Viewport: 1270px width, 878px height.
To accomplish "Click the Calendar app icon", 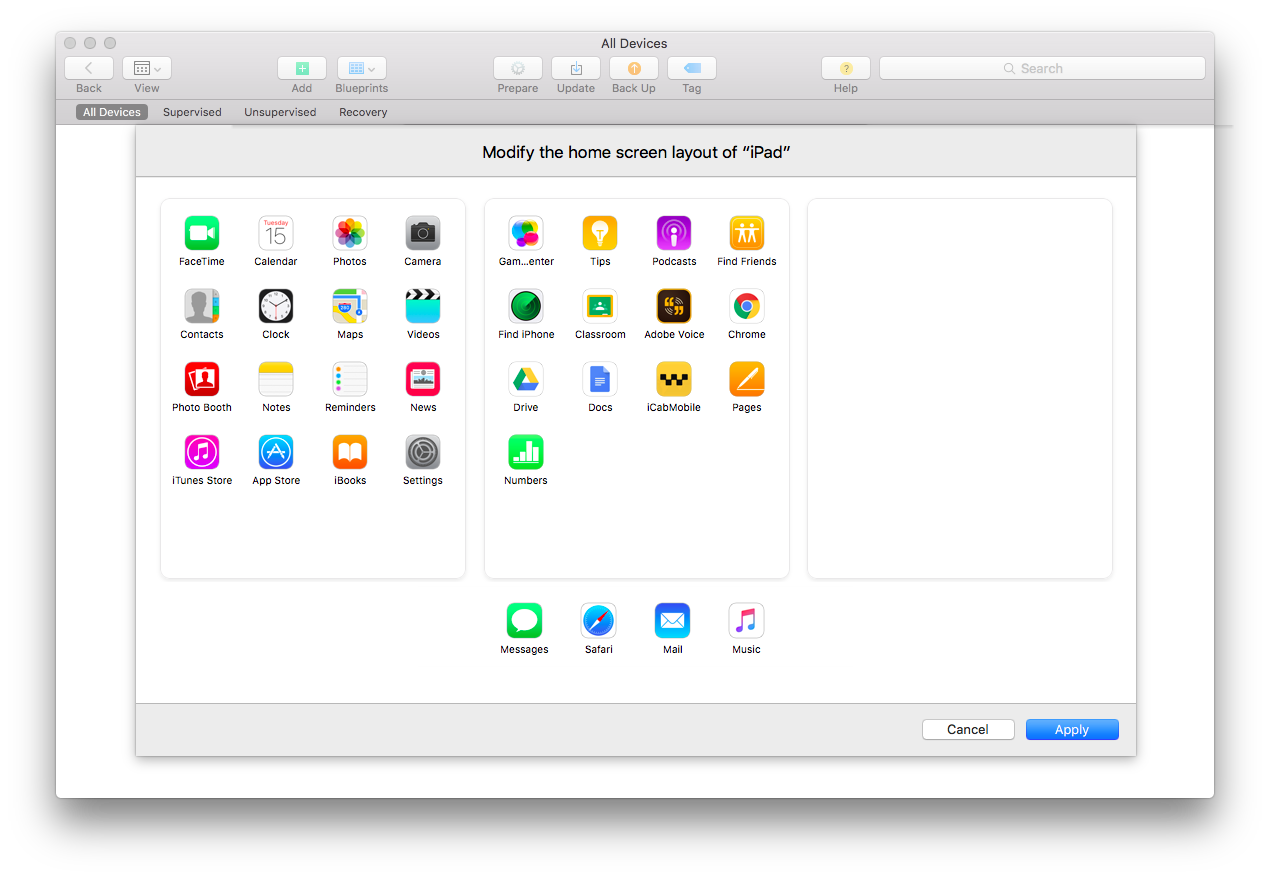I will pyautogui.click(x=276, y=233).
